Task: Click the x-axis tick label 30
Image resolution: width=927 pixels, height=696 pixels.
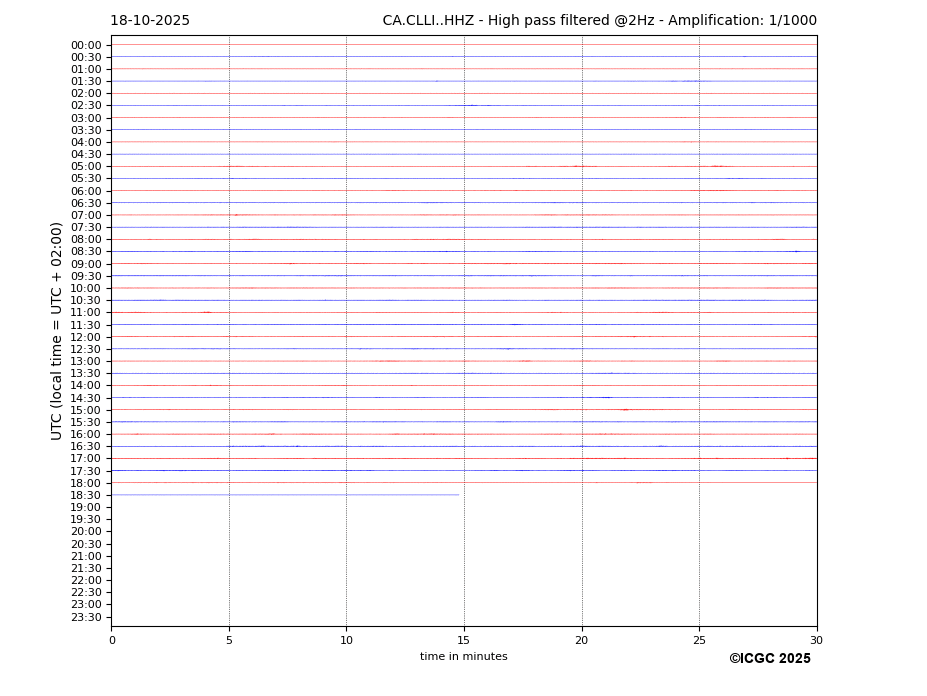Action: pyautogui.click(x=816, y=640)
